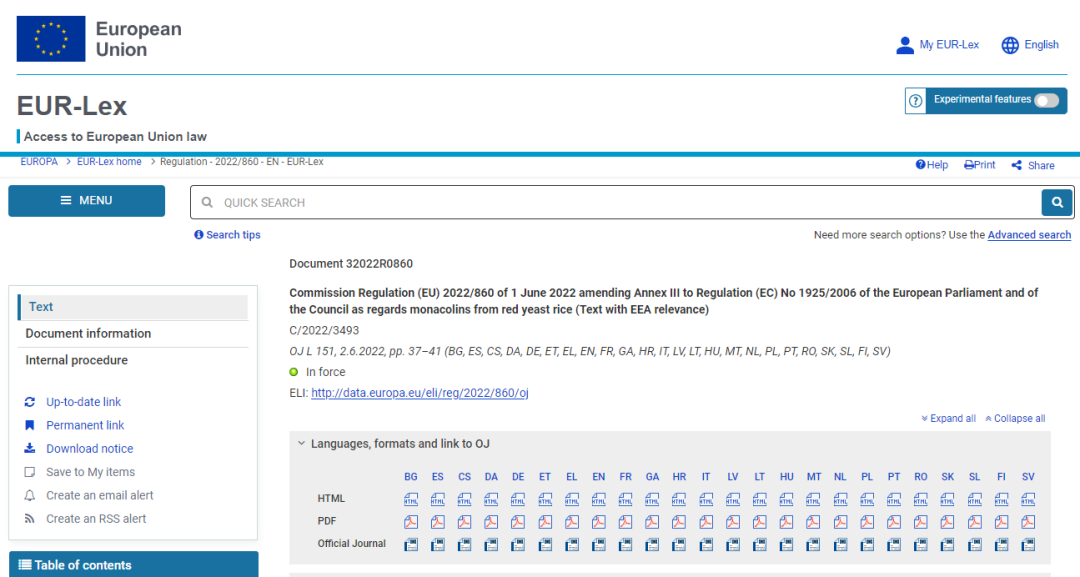
Task: Click the European Union flag logo
Action: tap(51, 39)
